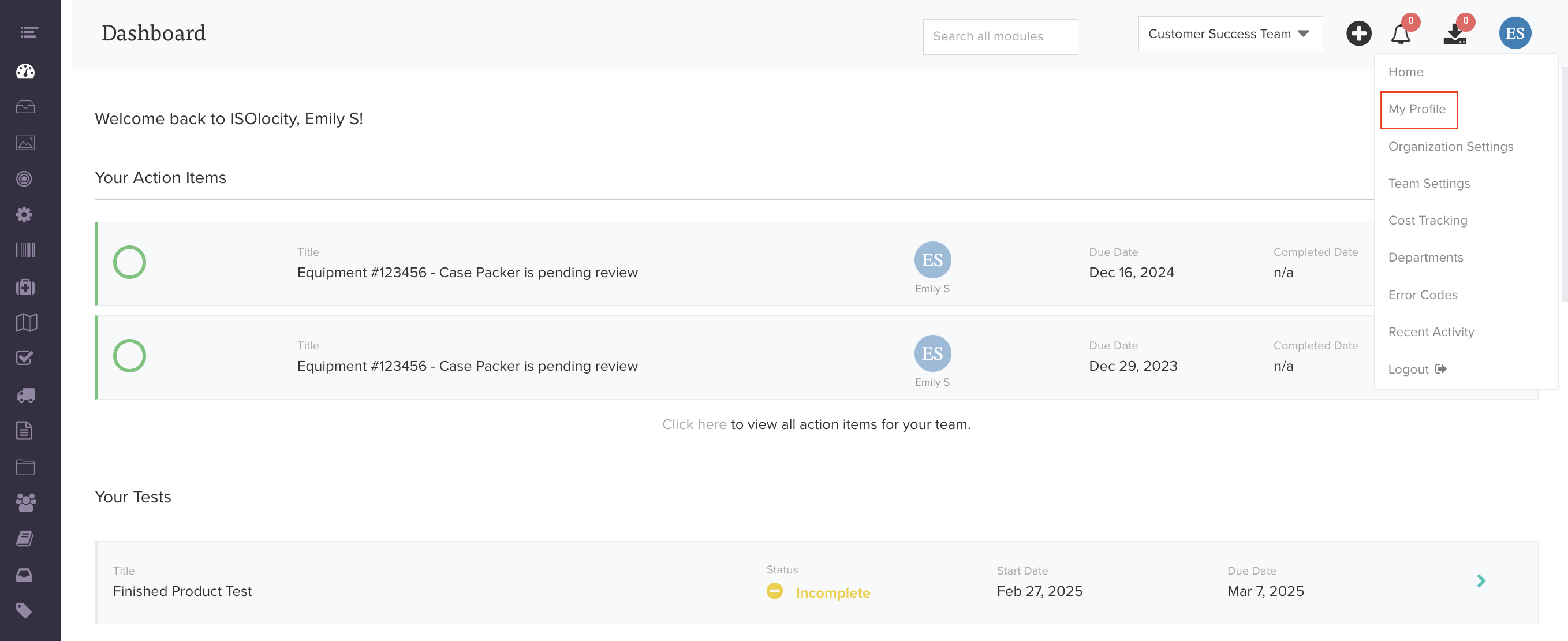Focus the Search all modules field
The image size is (1568, 641).
point(999,36)
